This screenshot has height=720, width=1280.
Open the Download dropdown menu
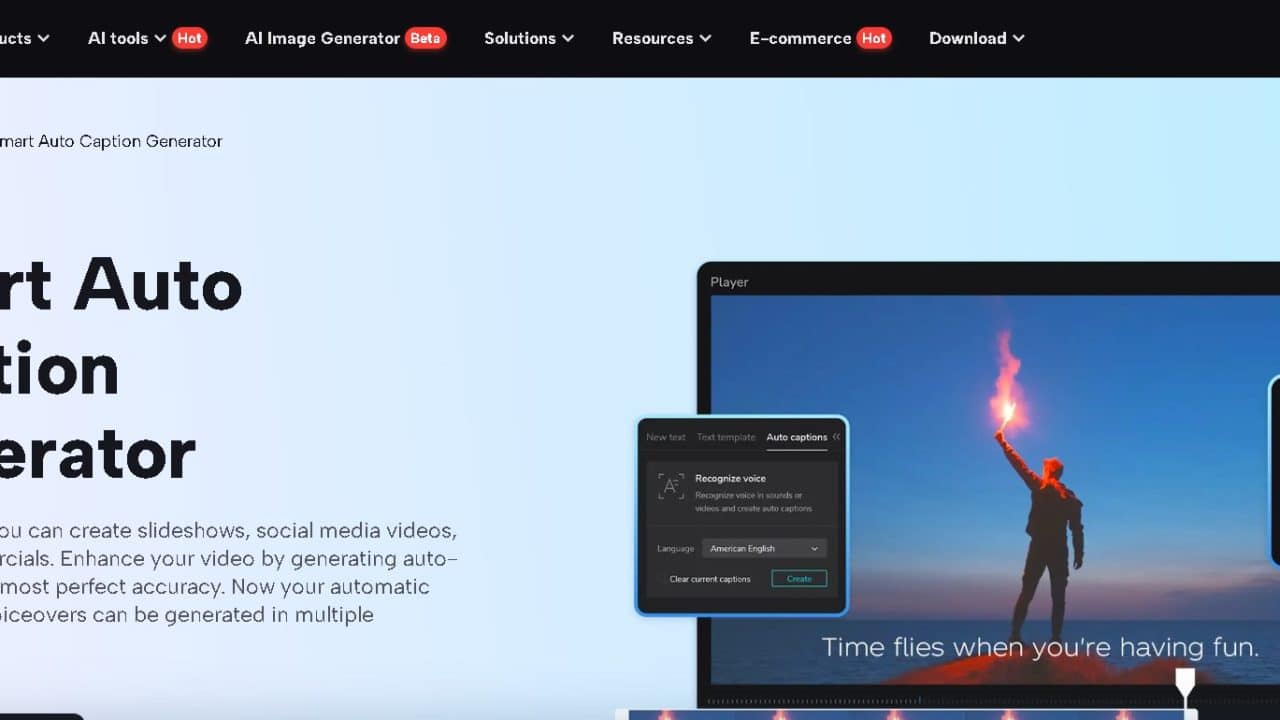(976, 38)
